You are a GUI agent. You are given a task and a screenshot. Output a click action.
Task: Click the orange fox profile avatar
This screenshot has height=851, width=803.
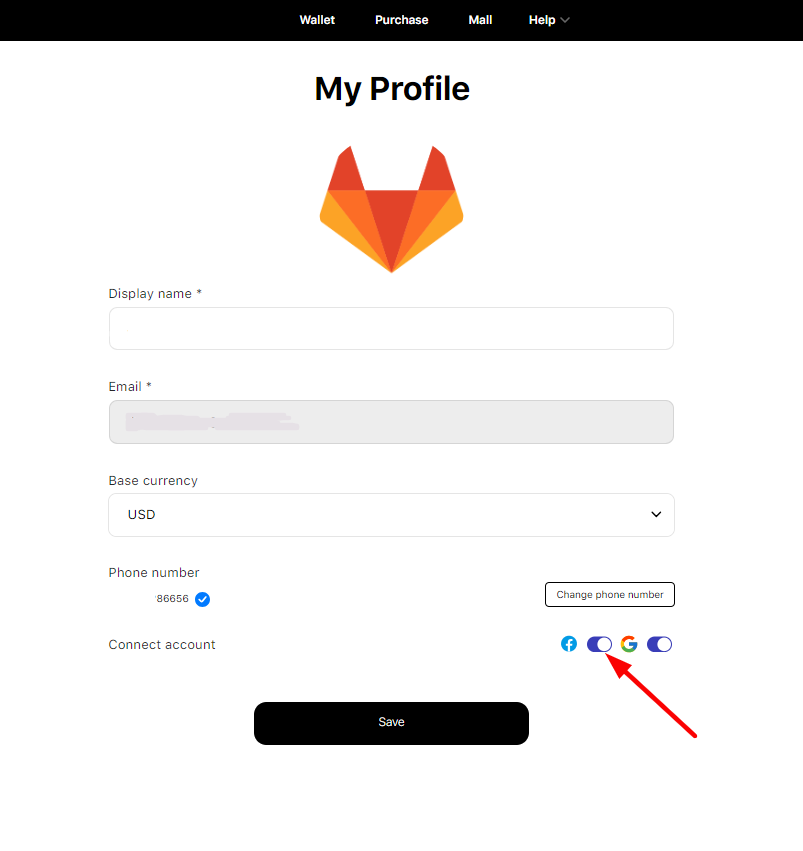point(391,209)
